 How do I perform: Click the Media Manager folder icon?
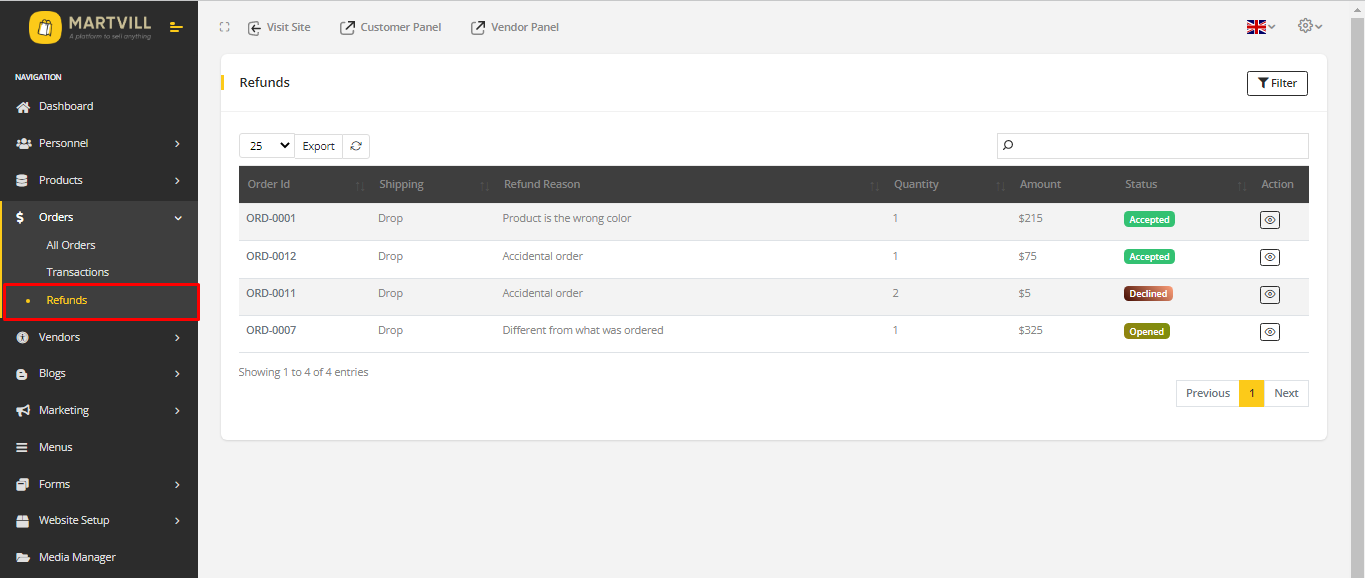click(x=23, y=558)
